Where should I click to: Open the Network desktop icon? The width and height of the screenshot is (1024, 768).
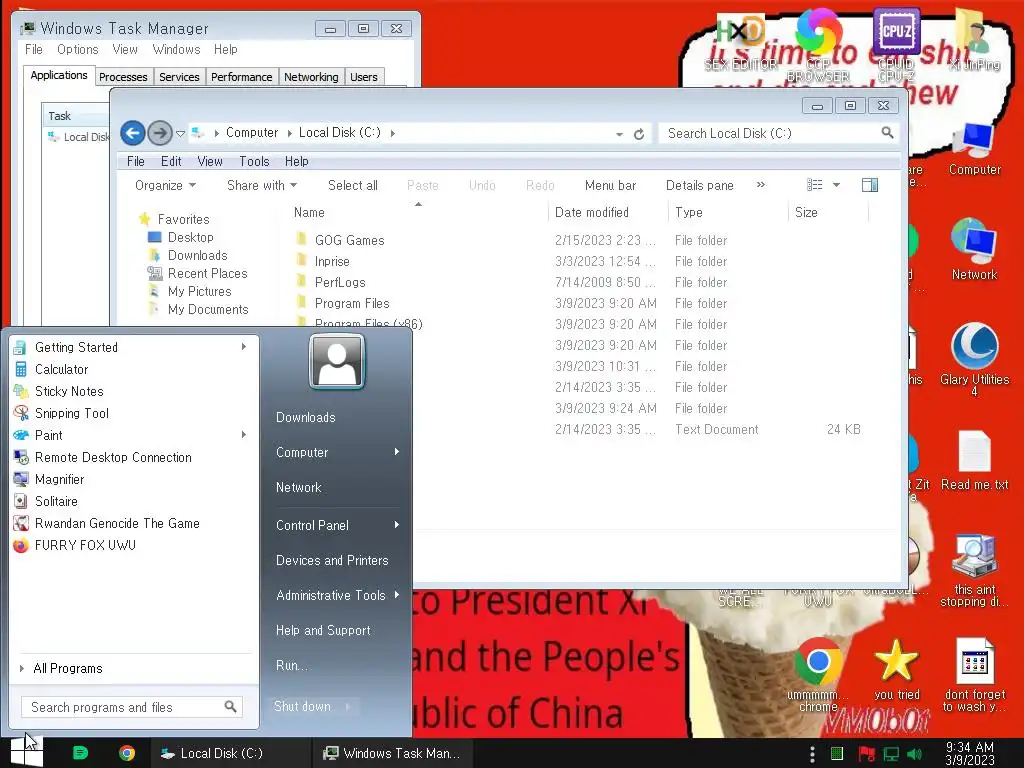pyautogui.click(x=974, y=249)
